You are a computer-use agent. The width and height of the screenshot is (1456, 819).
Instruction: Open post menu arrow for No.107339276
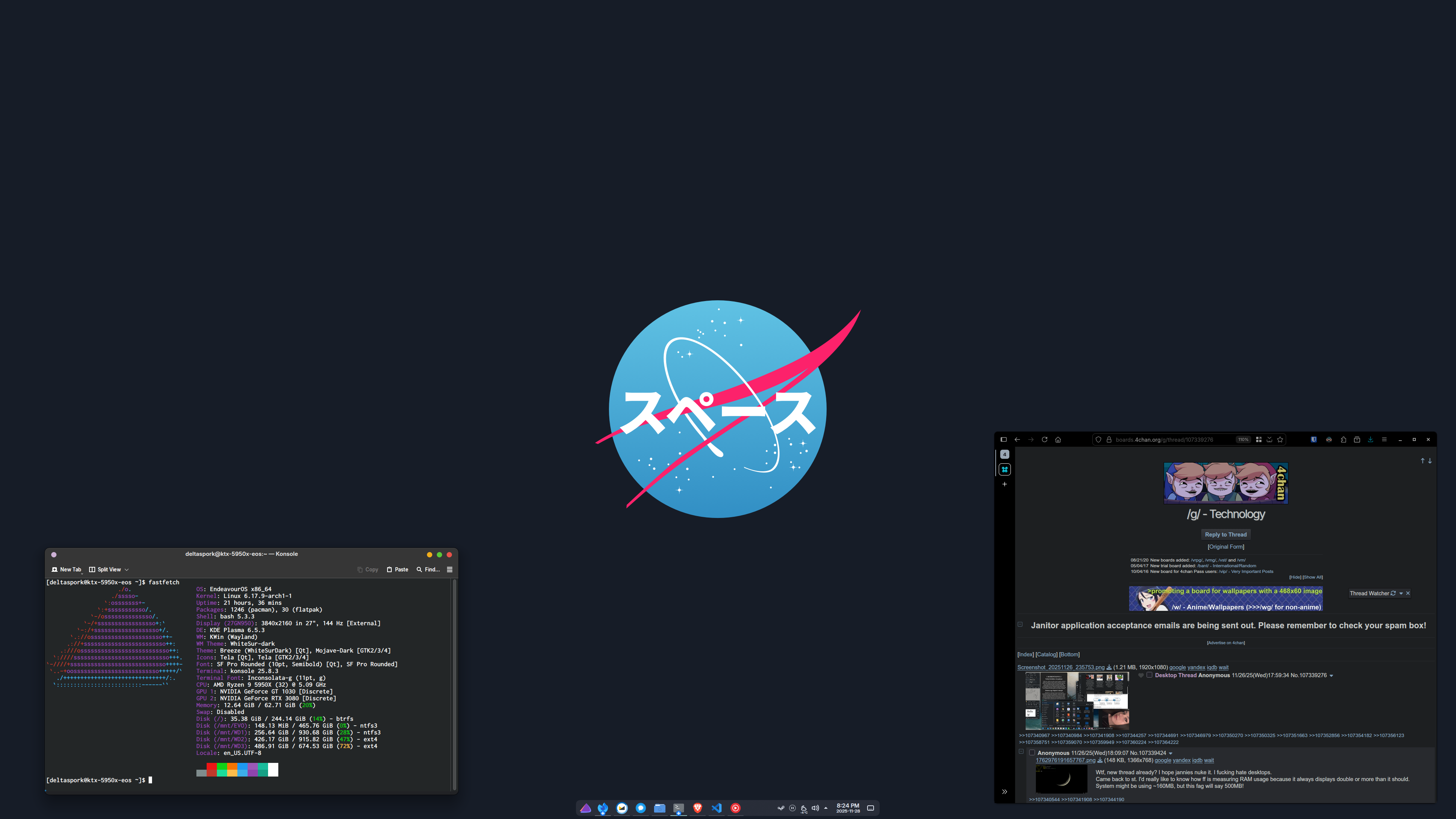coord(1332,675)
